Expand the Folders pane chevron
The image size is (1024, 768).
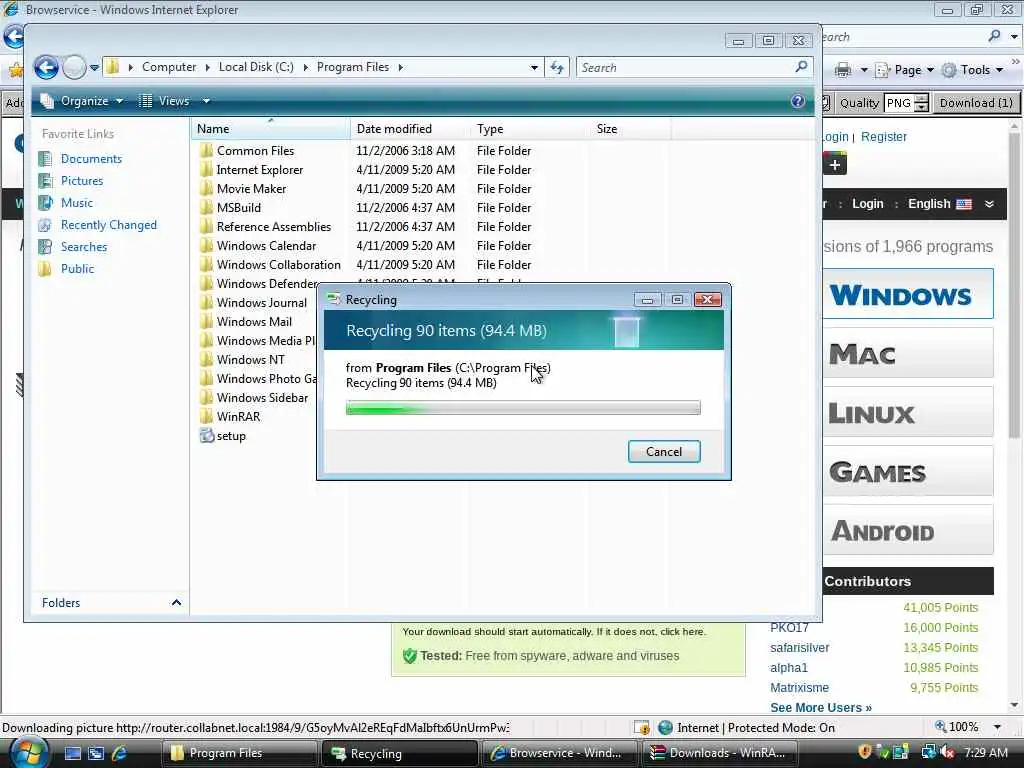[176, 603]
